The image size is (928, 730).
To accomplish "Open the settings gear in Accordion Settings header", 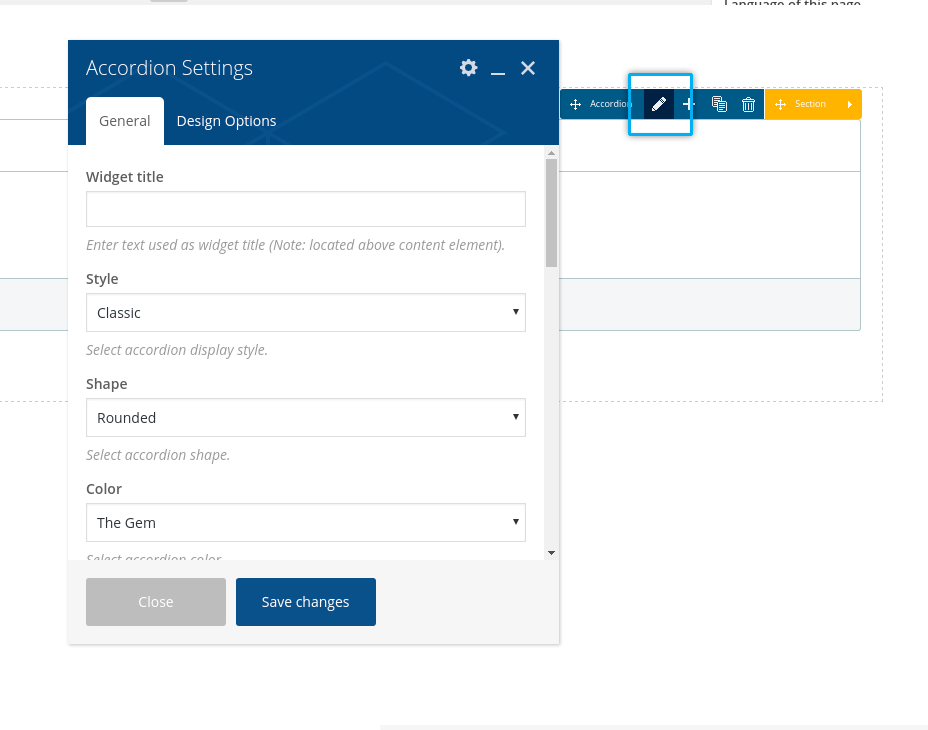I will [x=468, y=68].
